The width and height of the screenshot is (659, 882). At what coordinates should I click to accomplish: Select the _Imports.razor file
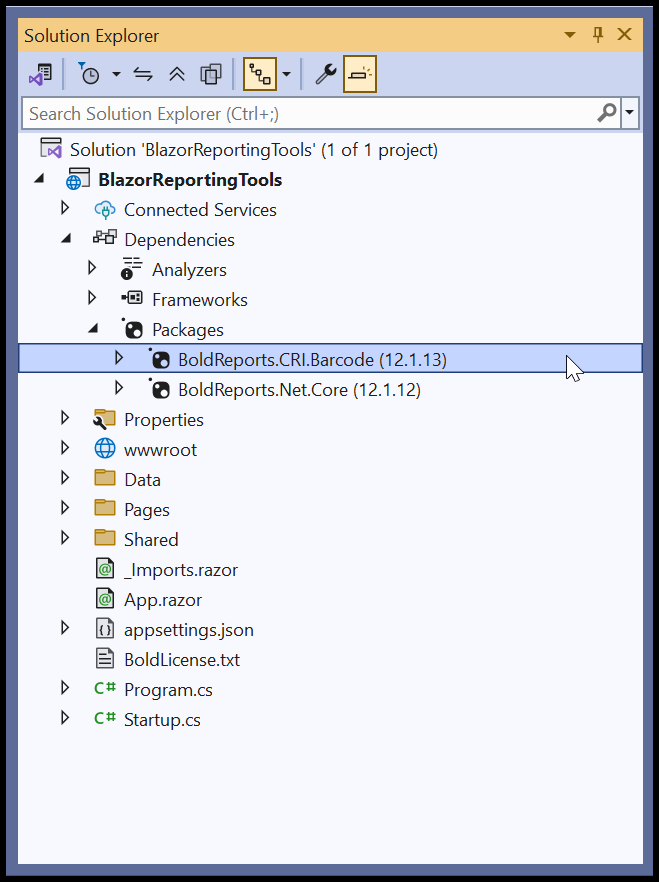[180, 570]
